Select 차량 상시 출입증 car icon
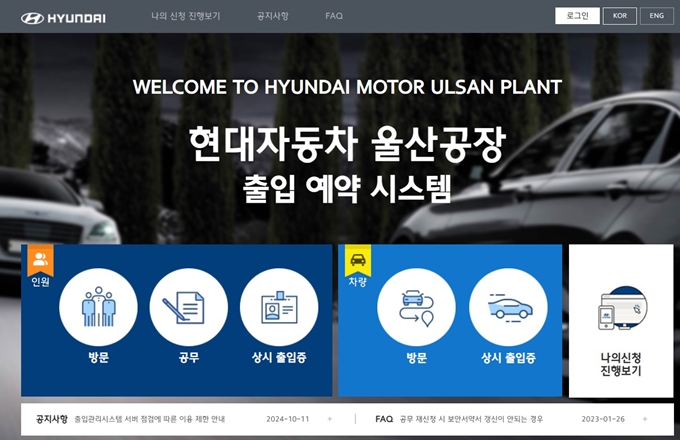 click(x=508, y=307)
